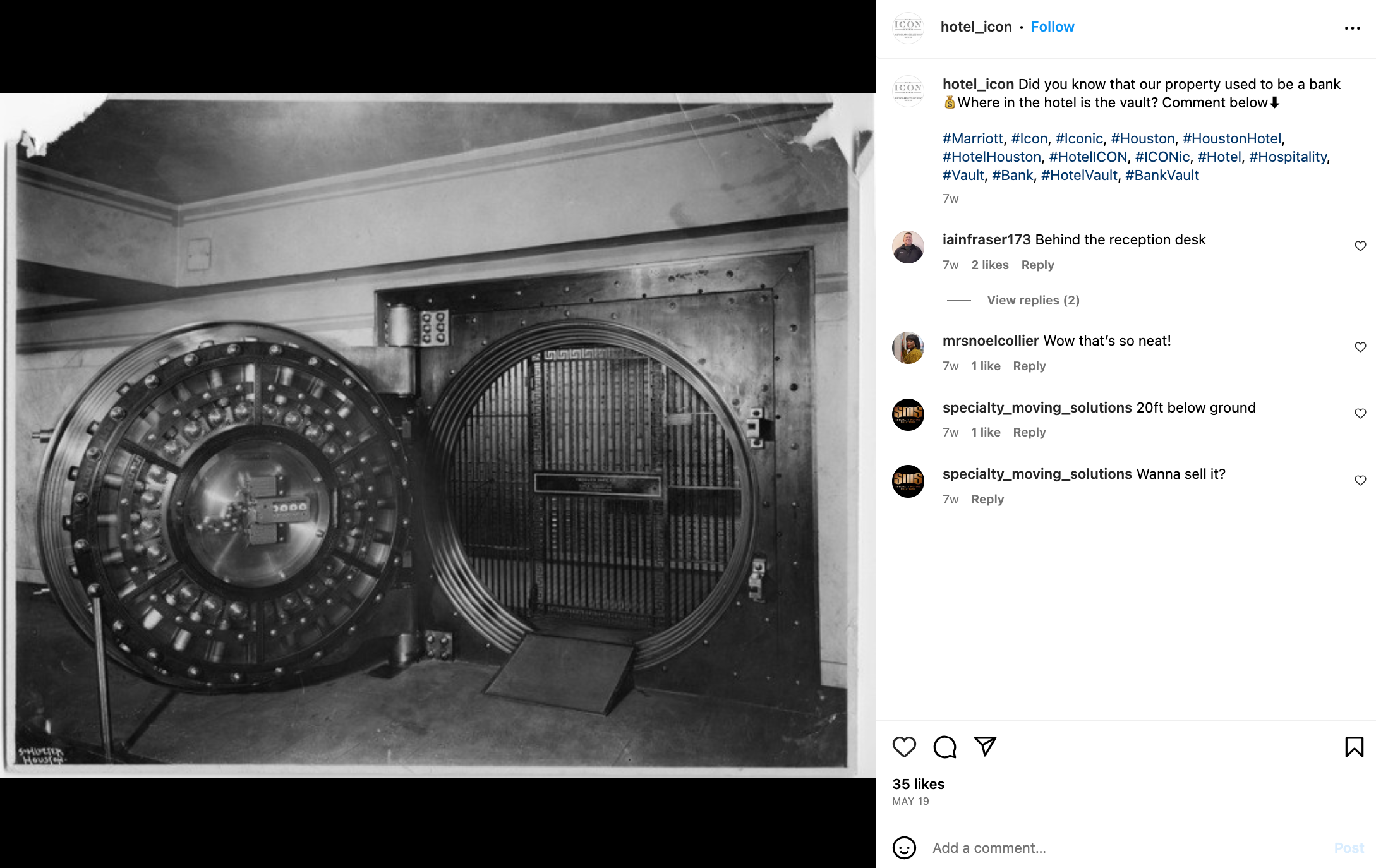Open the #HoustonHotel hashtag
The height and width of the screenshot is (868, 1376).
click(x=1232, y=138)
